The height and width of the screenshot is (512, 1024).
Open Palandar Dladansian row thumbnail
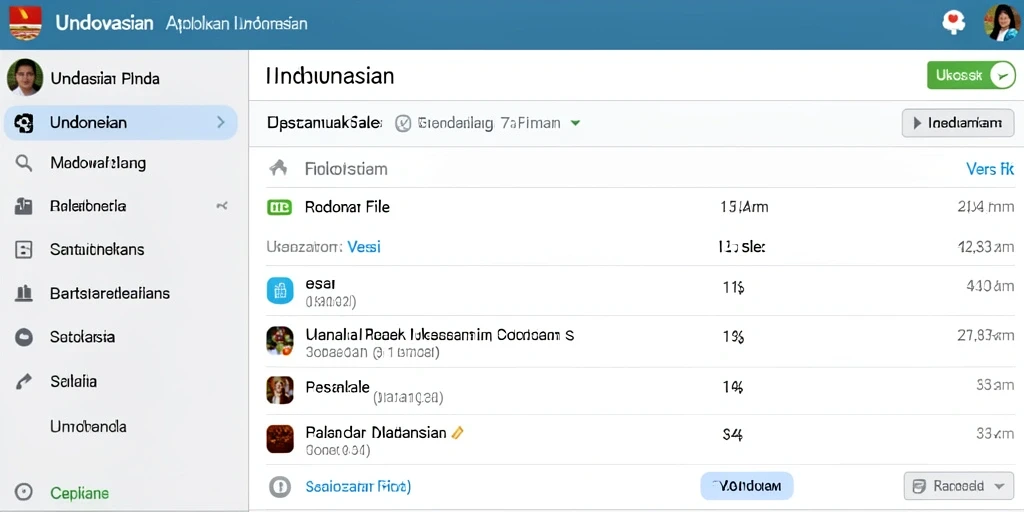tap(280, 439)
